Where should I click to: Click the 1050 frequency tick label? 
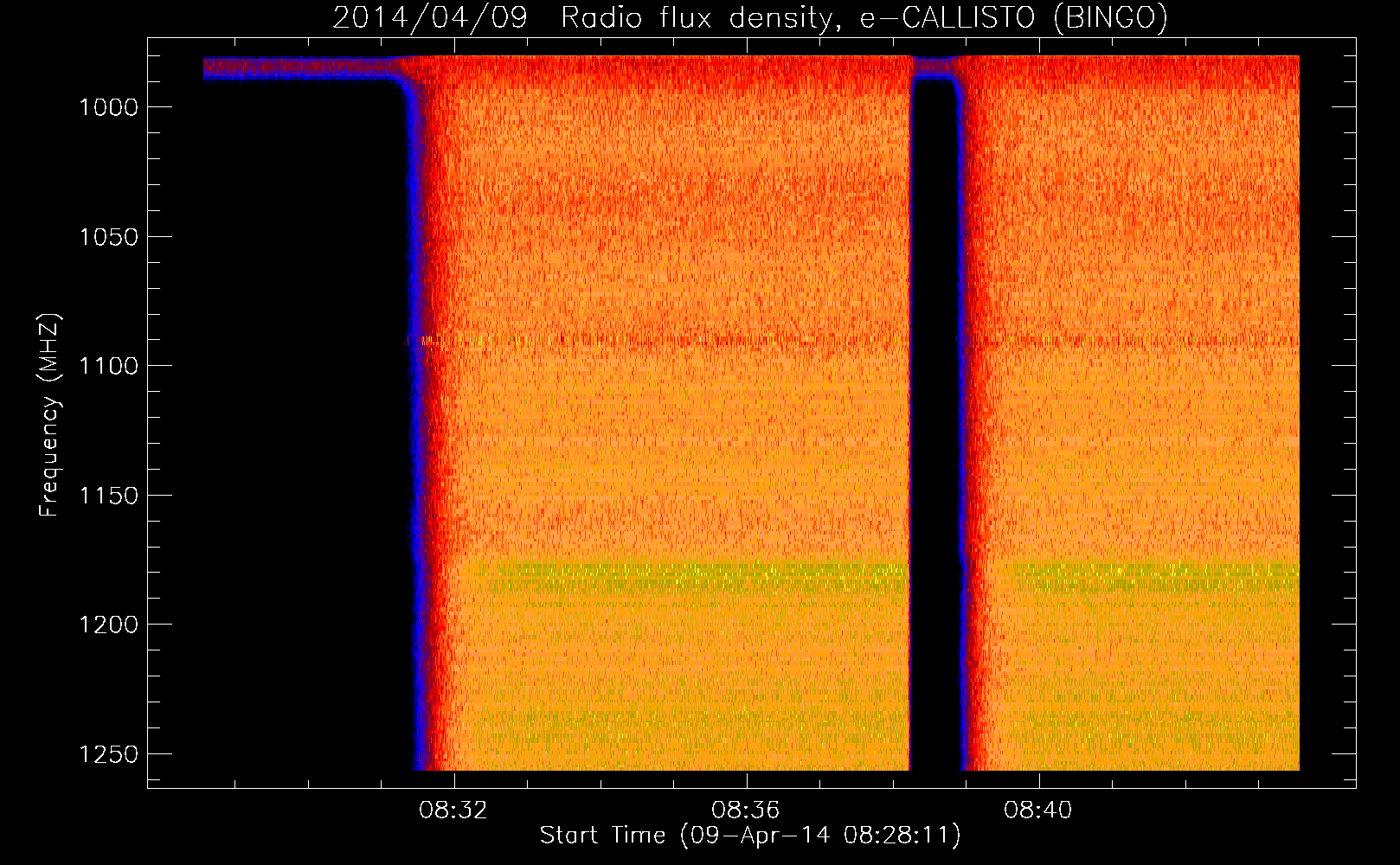tap(108, 237)
